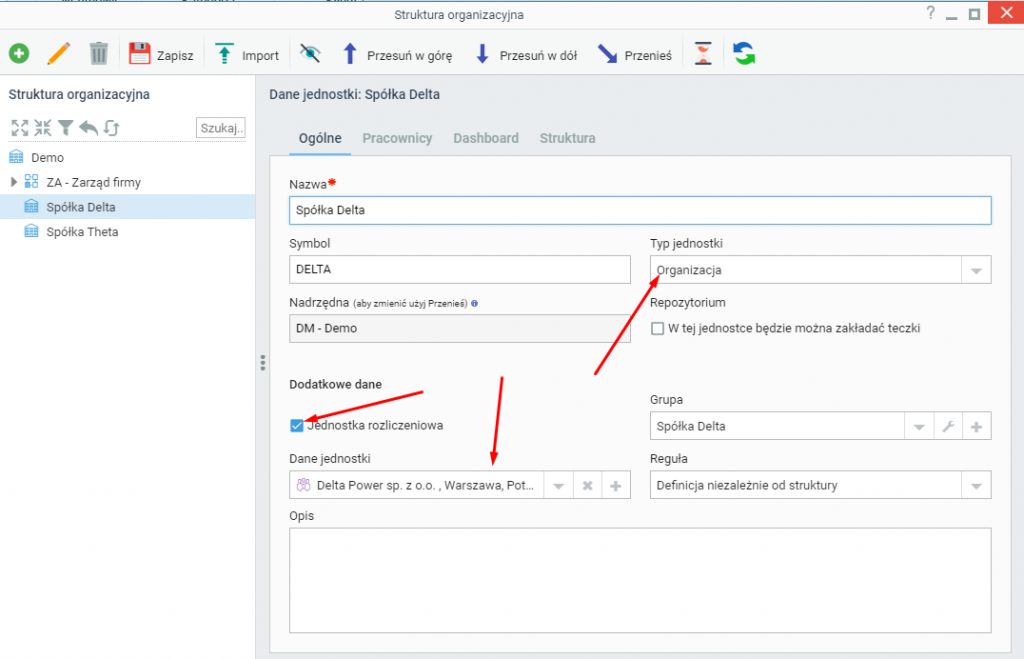Uncheck the Jednostka rozliczeniowa checkbox
Screen dimensions: 1024x659
tap(296, 426)
